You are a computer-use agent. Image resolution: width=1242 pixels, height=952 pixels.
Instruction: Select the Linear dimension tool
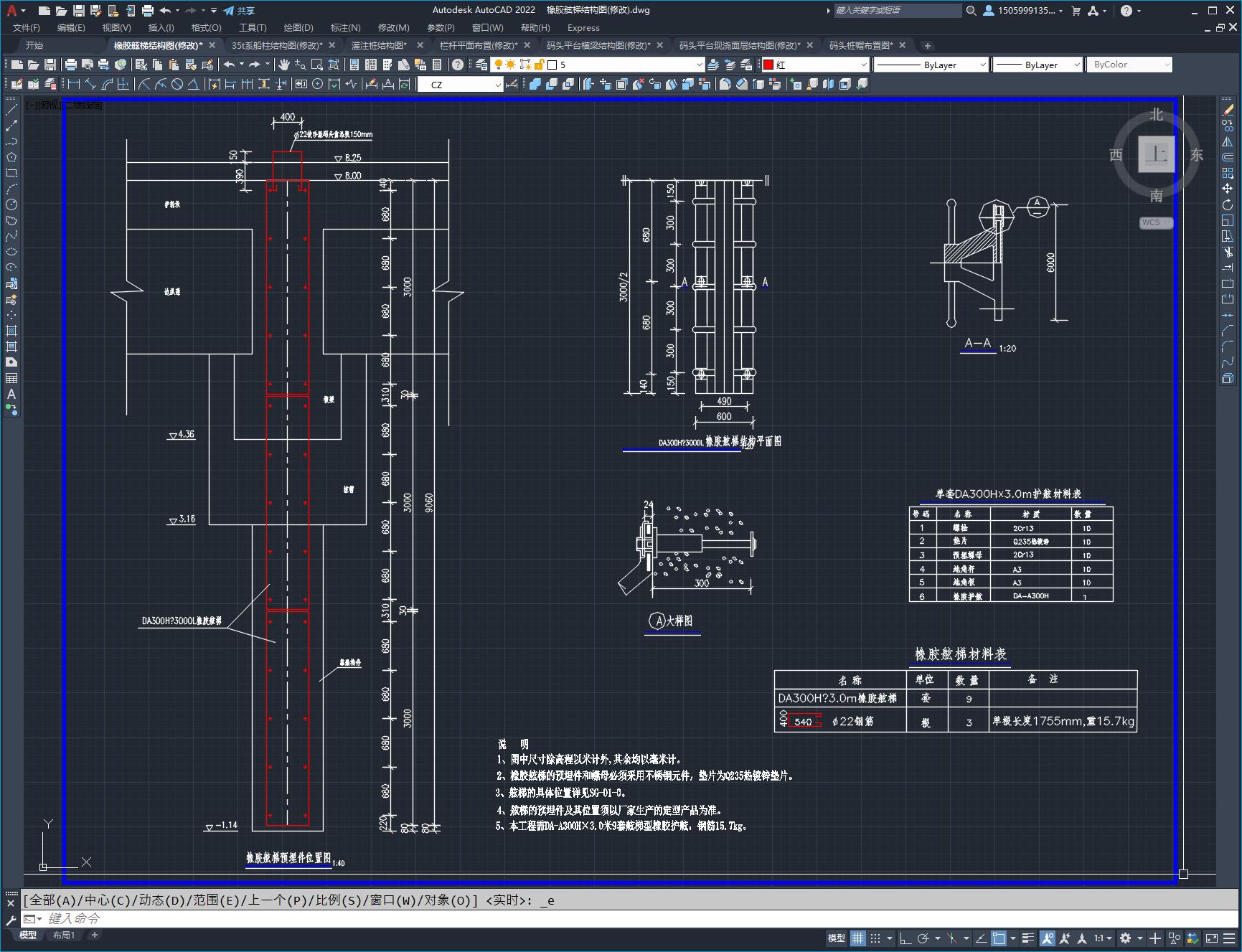(x=73, y=84)
